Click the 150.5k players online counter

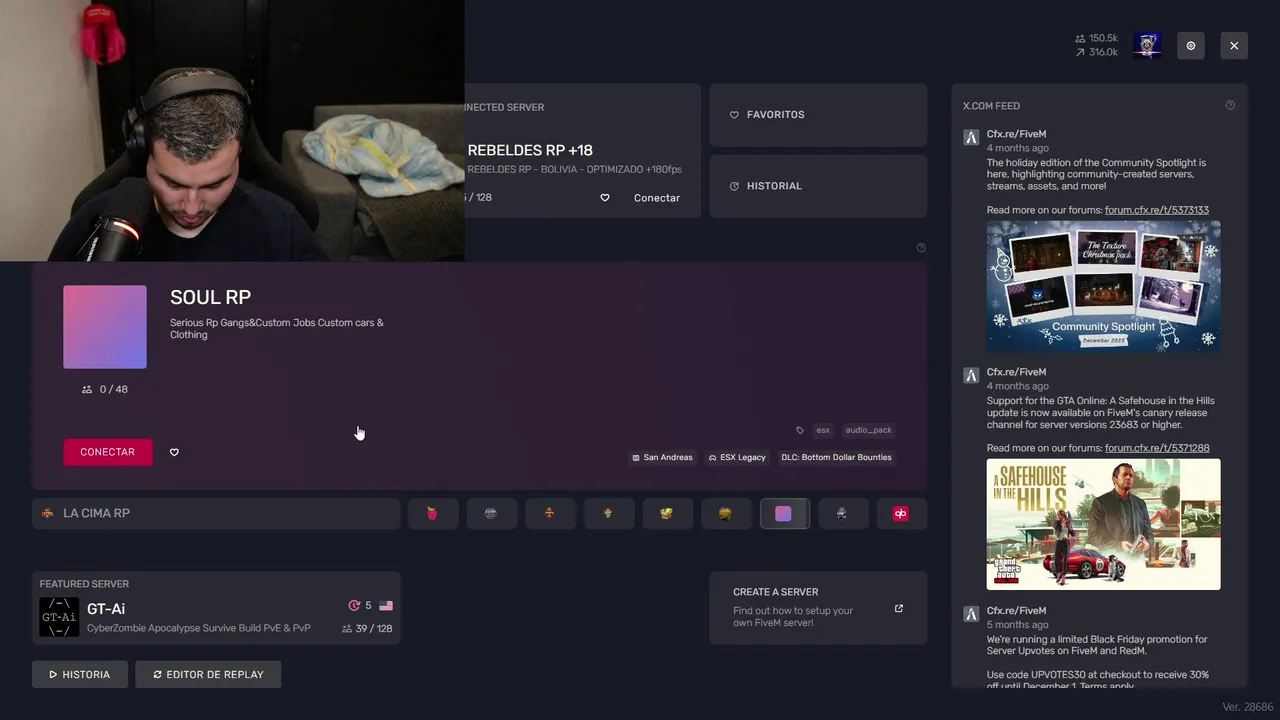(1097, 38)
